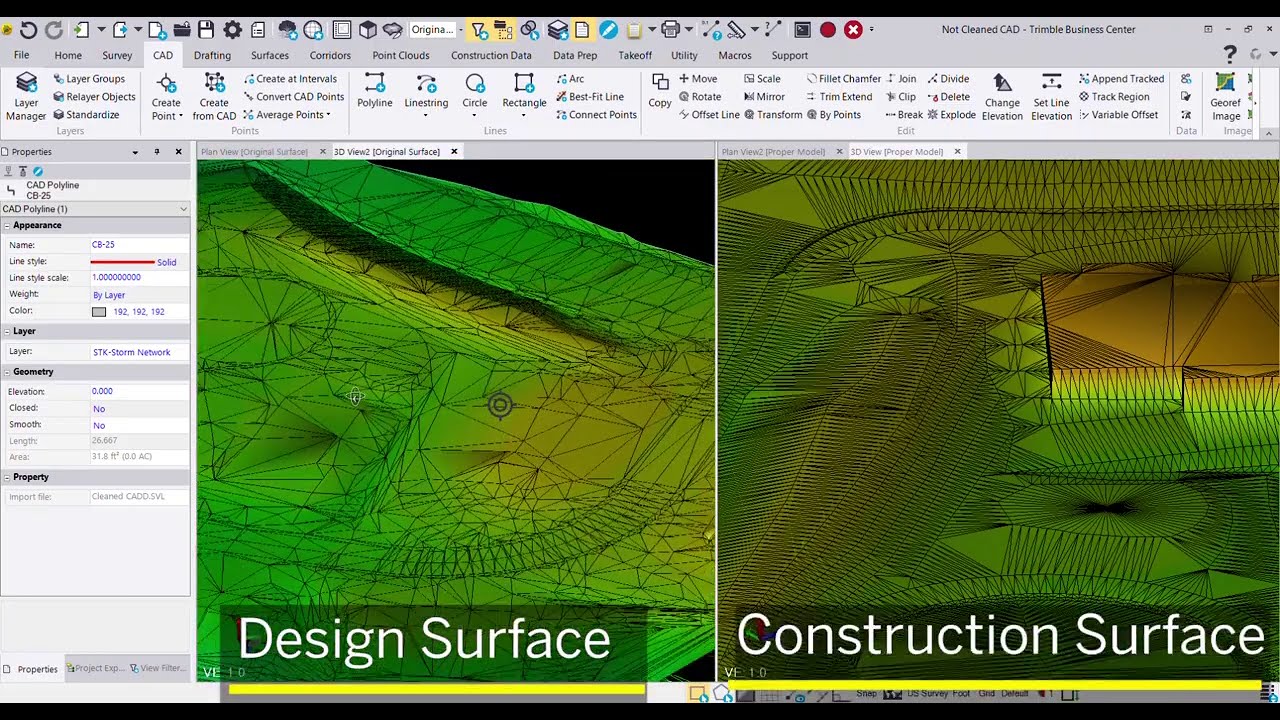Click the Open project folder icon
Screen dimensions: 1280x720
182,30
